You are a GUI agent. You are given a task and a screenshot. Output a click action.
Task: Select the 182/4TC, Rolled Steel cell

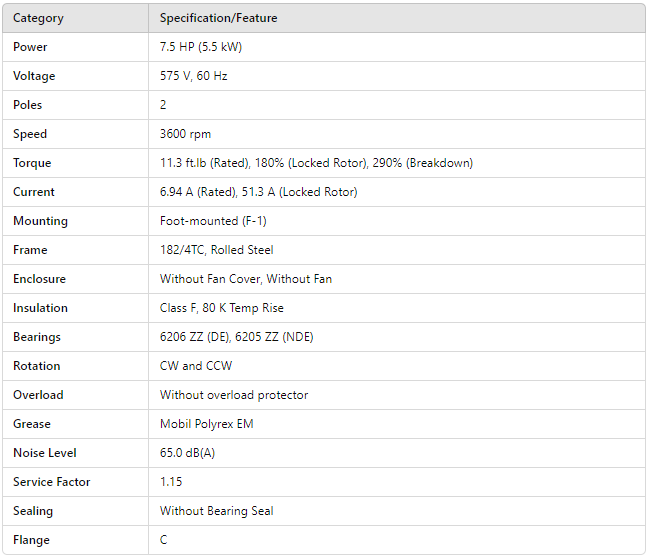215,250
